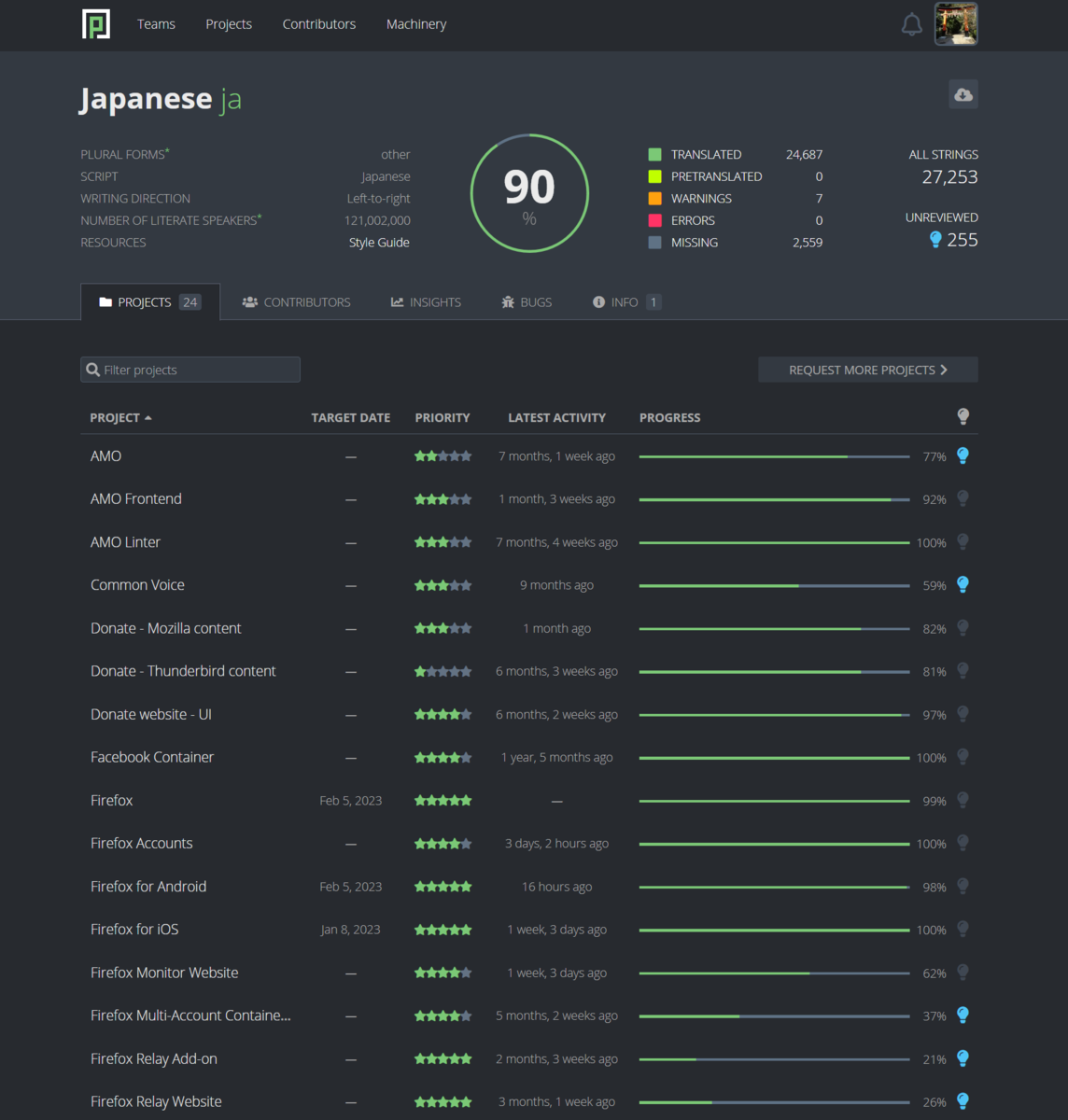
Task: Click the unreviewed lightbulb in AMO row
Action: (x=963, y=455)
